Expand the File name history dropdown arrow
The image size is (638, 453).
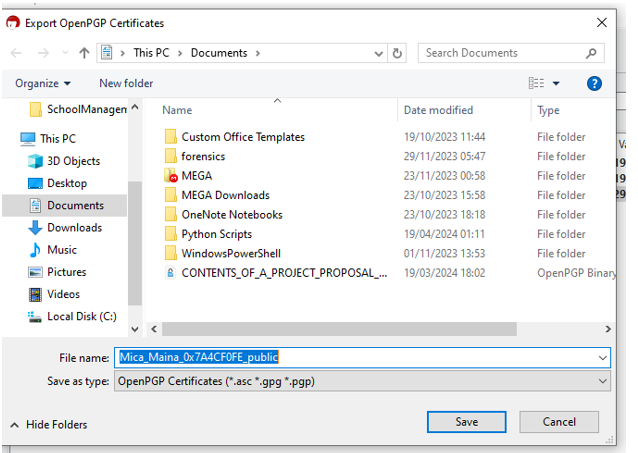(602, 357)
